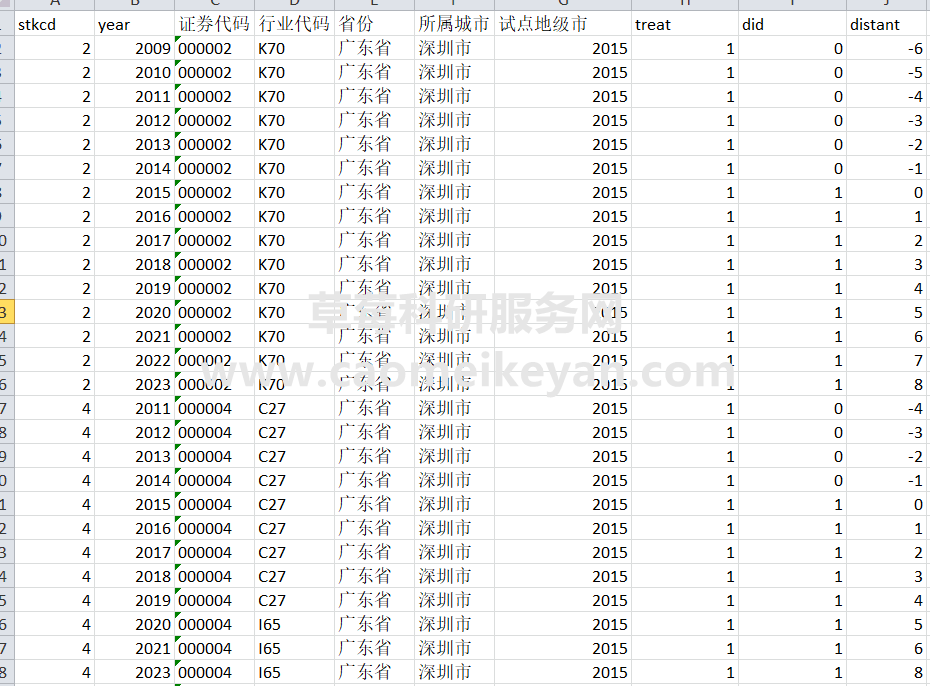
Task: Click distant value -4 in stkcd 4's 2011 row
Action: 888,409
